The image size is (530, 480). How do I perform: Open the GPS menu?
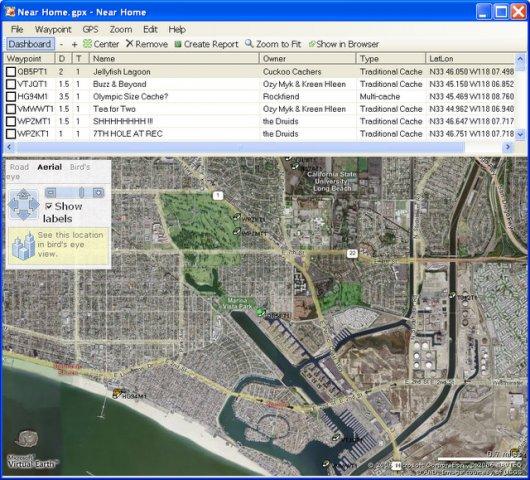coord(90,29)
